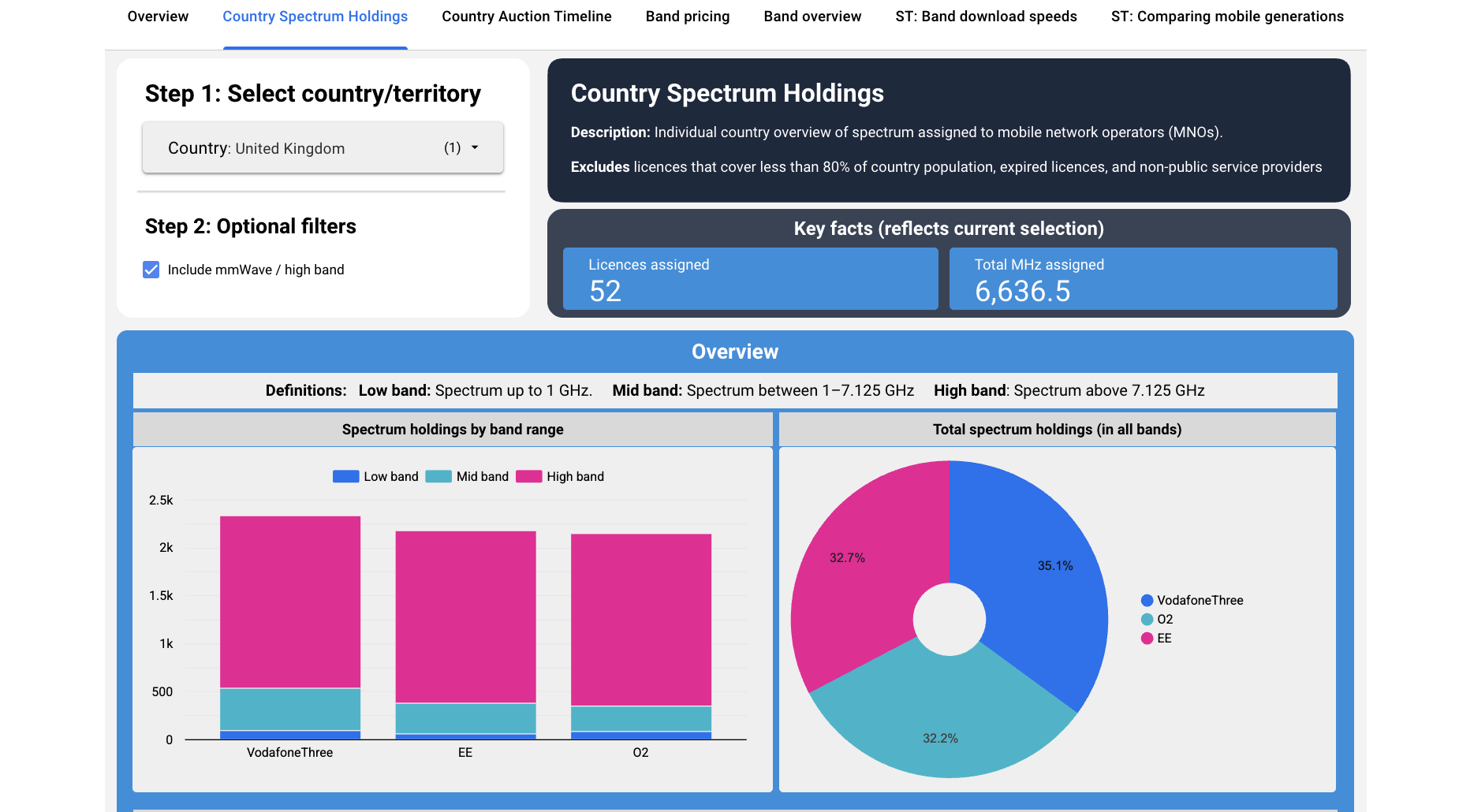Open ST: Comparing mobile generations tab

[x=1227, y=17]
